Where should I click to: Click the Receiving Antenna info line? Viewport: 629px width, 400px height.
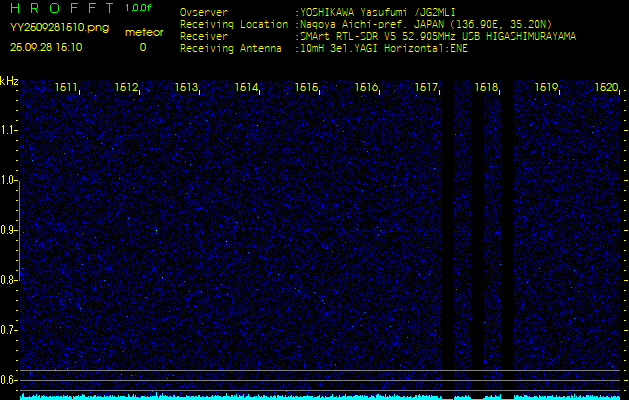[324, 49]
